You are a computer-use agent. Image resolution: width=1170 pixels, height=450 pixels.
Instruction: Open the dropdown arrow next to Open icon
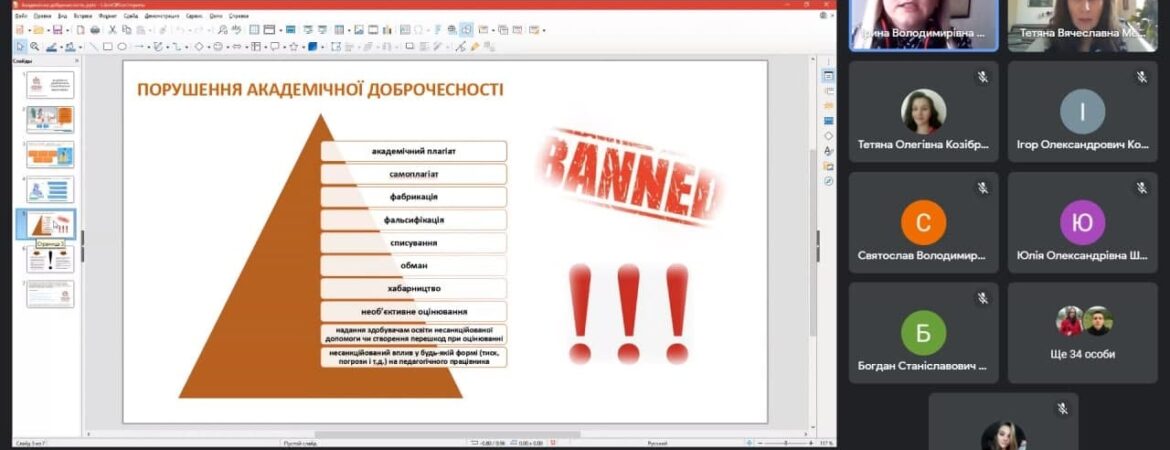click(x=48, y=30)
